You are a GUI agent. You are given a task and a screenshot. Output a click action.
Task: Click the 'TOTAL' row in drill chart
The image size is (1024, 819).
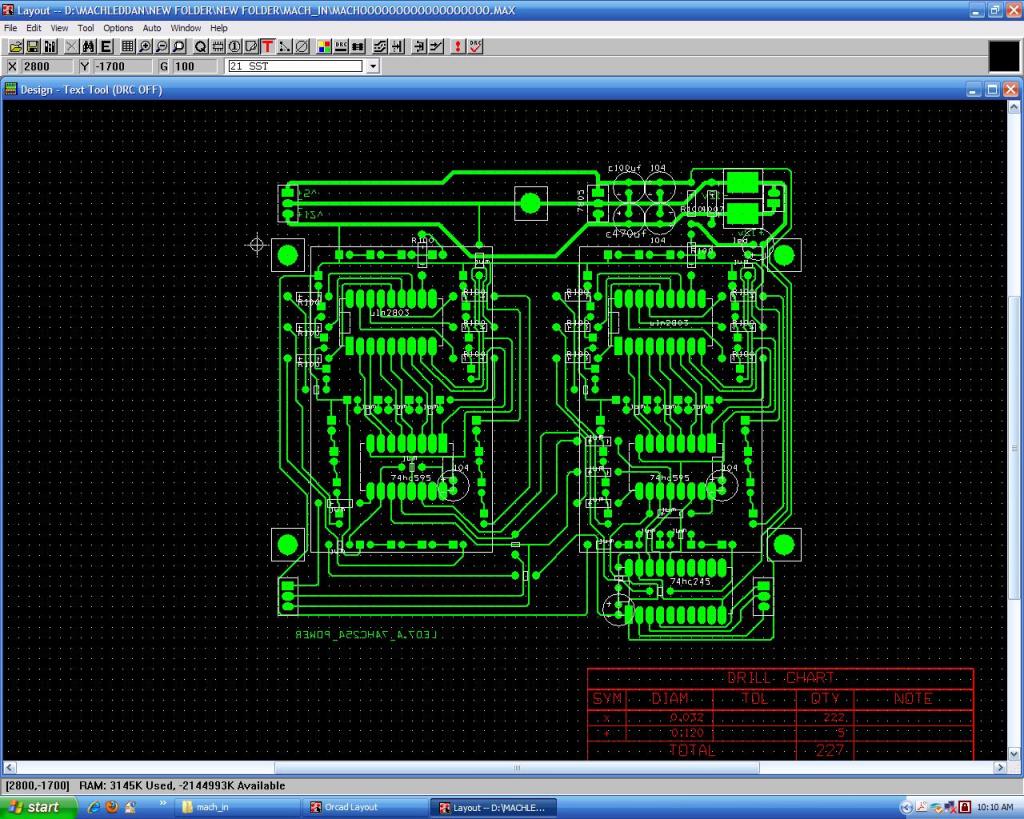point(780,750)
